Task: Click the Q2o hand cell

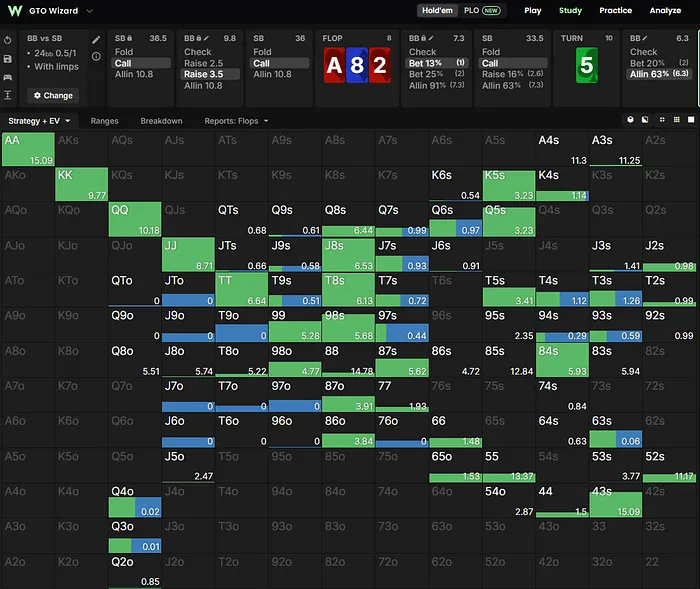Action: click(135, 571)
